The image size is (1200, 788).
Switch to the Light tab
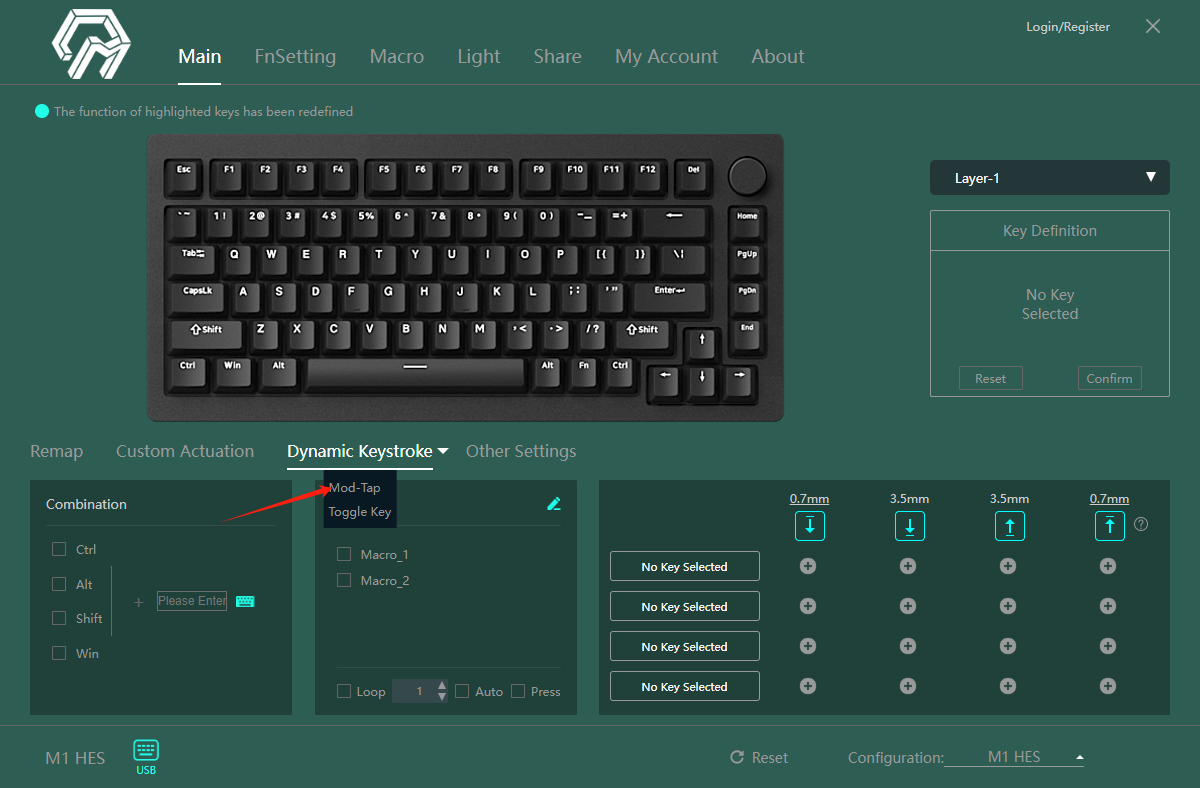click(478, 57)
